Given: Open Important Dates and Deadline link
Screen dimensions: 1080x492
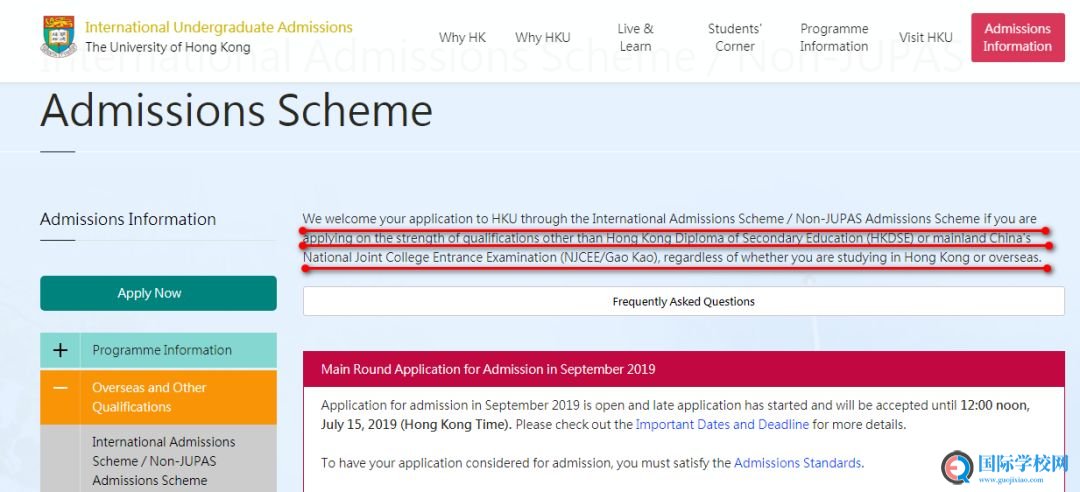Looking at the screenshot, I should pos(722,424).
